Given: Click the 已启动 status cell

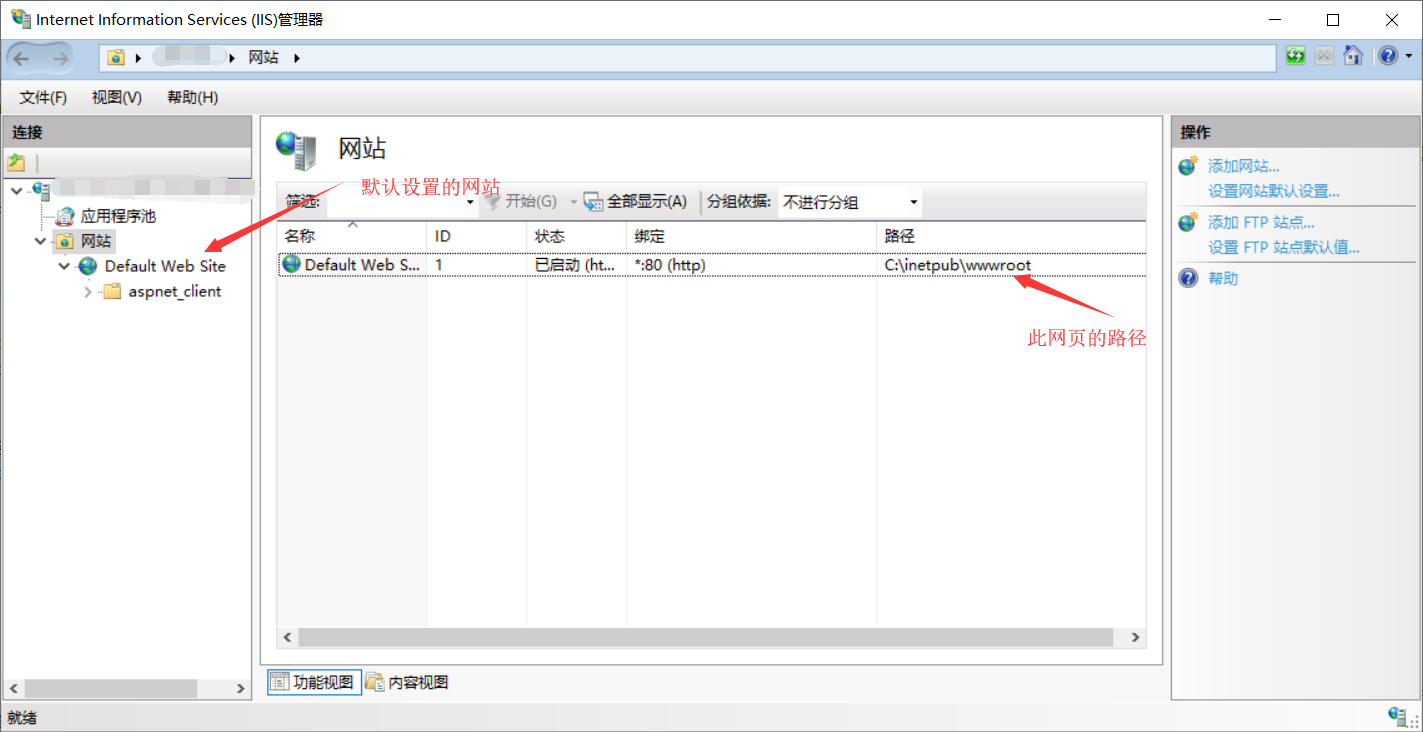Looking at the screenshot, I should pos(575,265).
